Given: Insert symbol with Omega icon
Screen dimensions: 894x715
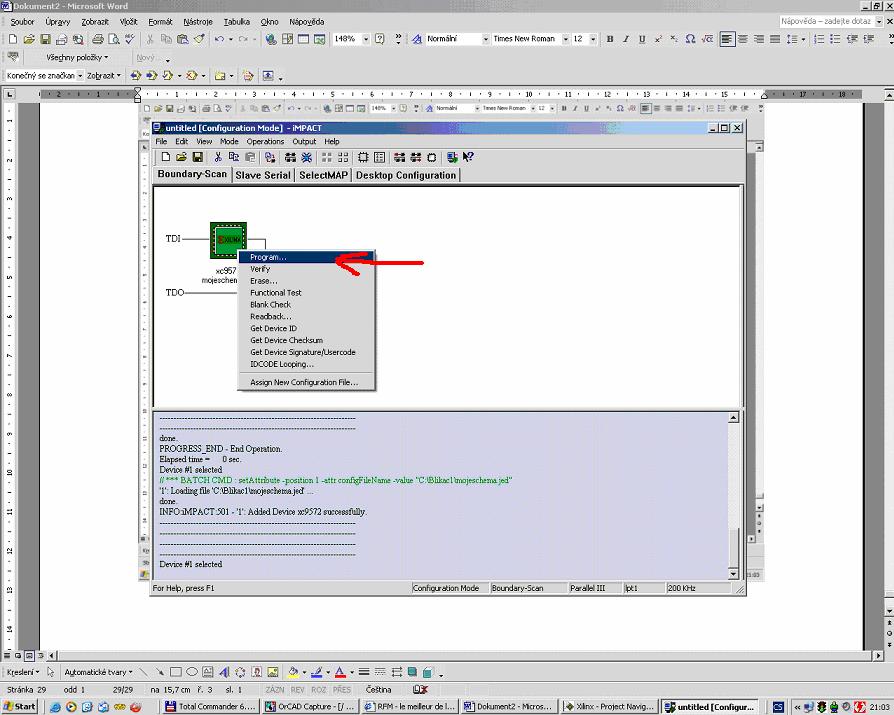Looking at the screenshot, I should (x=690, y=39).
